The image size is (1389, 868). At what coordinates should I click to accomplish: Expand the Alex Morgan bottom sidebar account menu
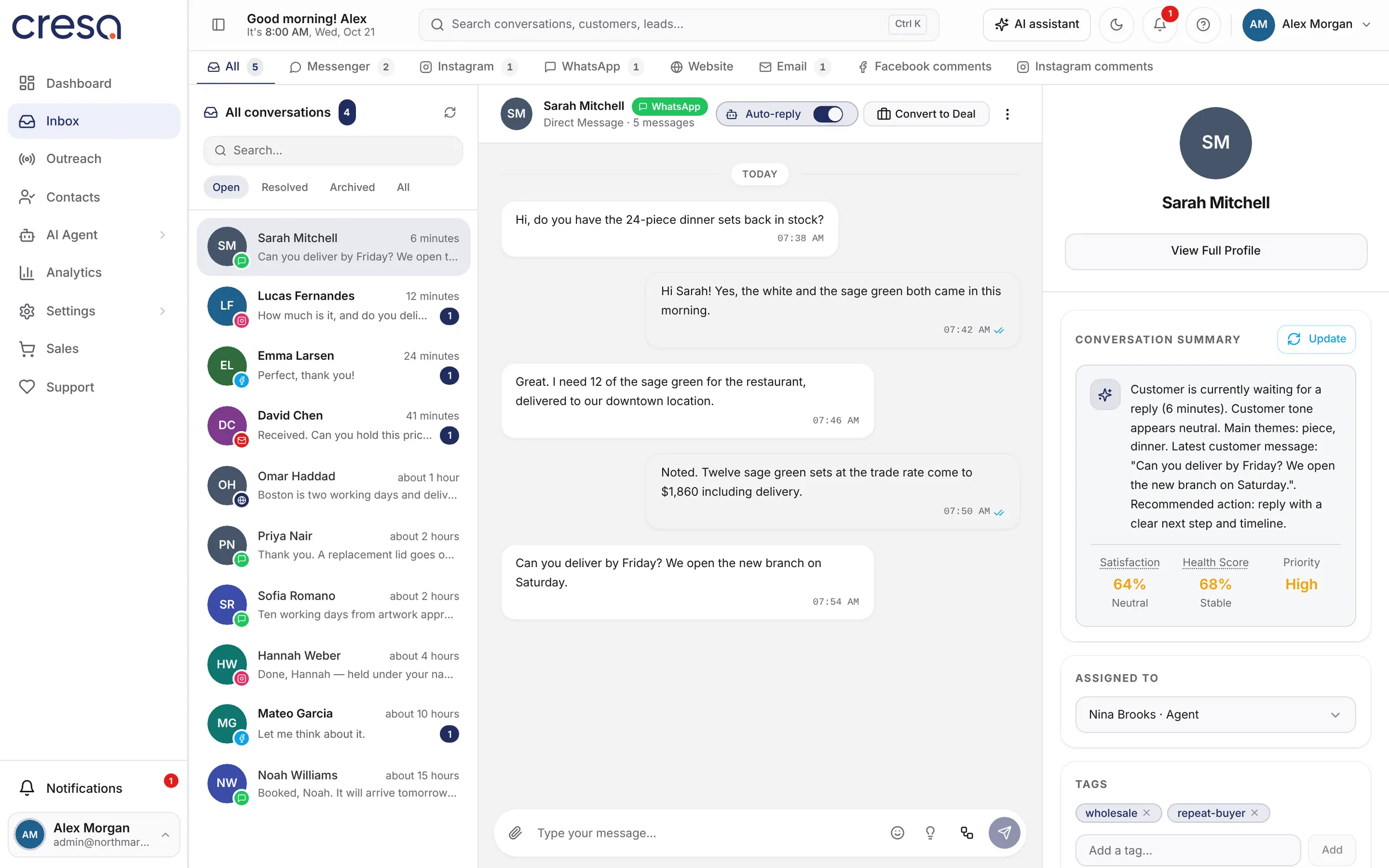coord(94,834)
